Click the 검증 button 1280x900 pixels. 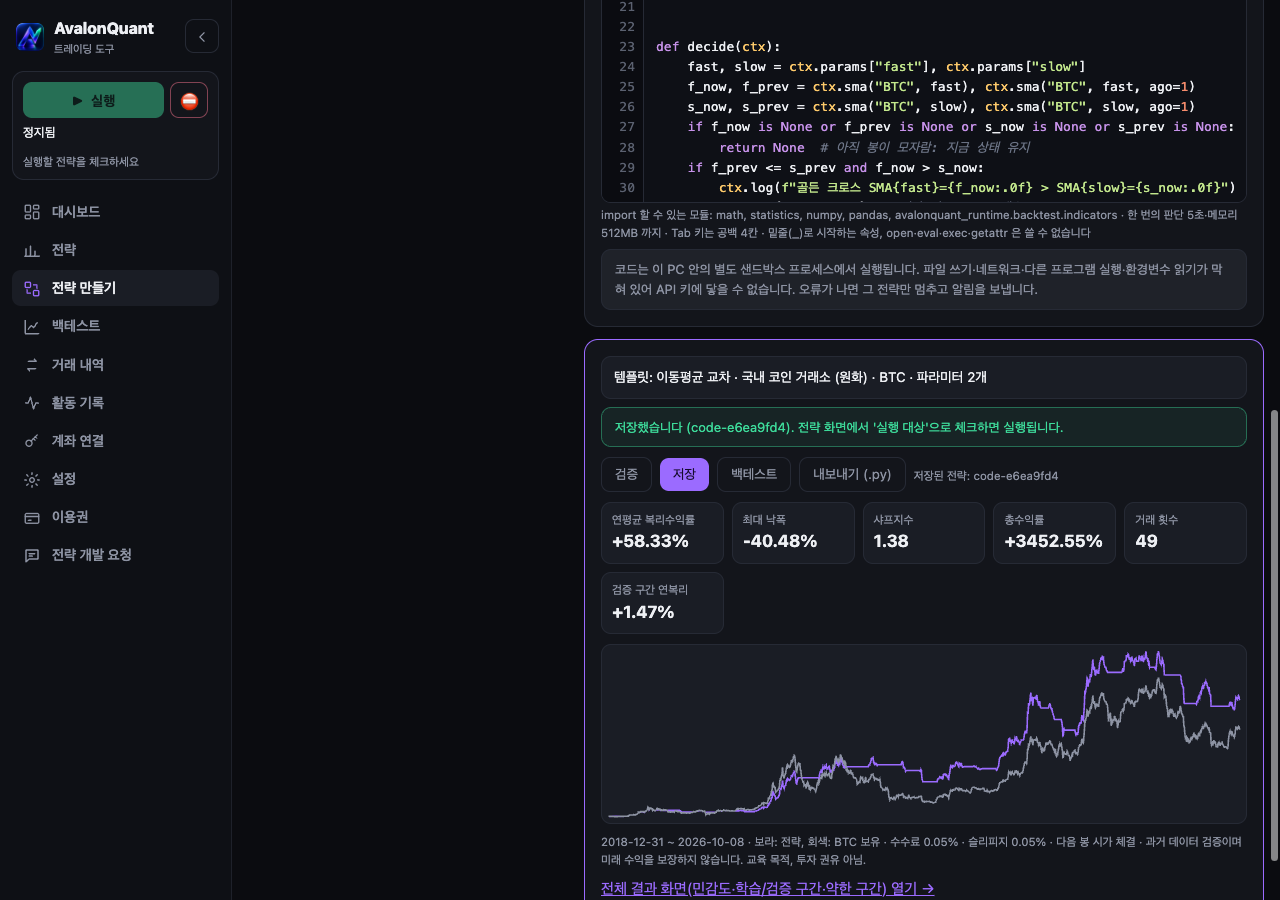[x=626, y=474]
